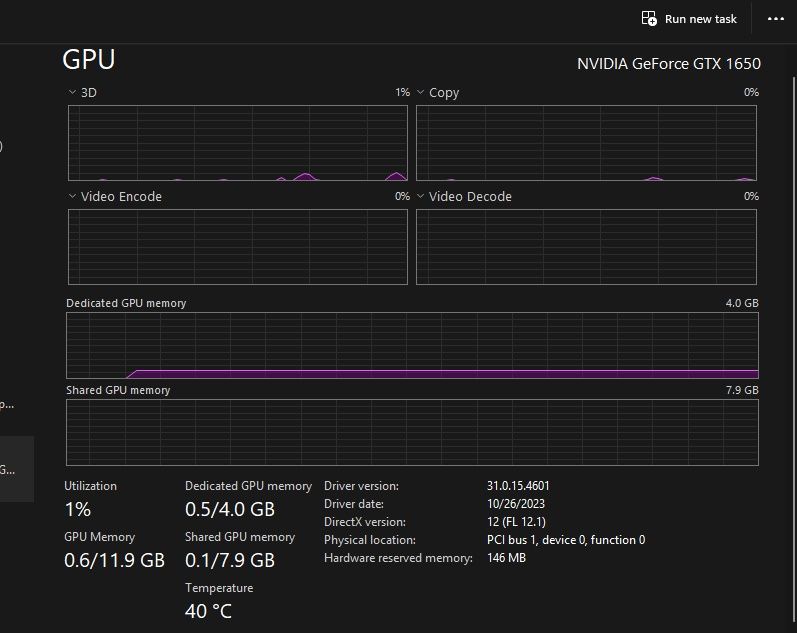Screen dimensions: 797x633
Task: Click inside the 3D usage graph
Action: [238, 142]
